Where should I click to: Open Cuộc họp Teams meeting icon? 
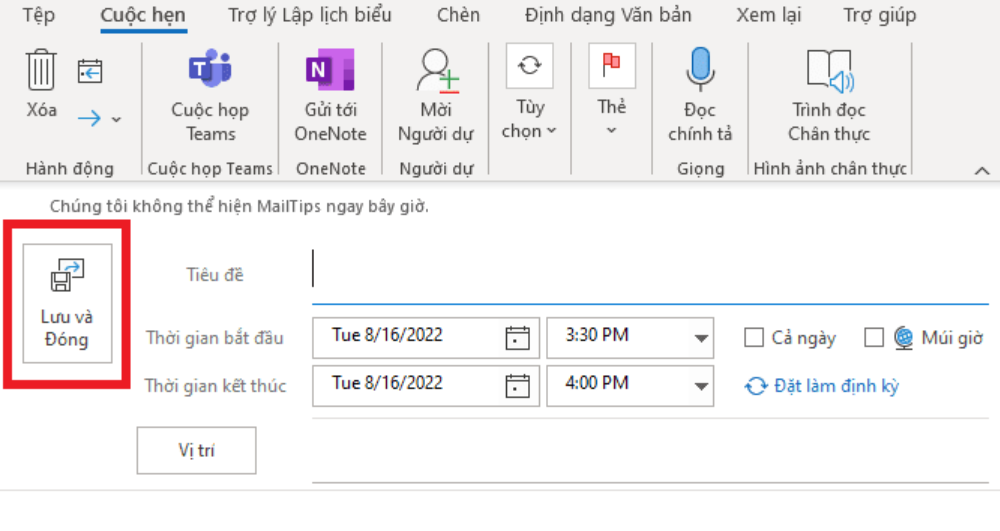(210, 68)
